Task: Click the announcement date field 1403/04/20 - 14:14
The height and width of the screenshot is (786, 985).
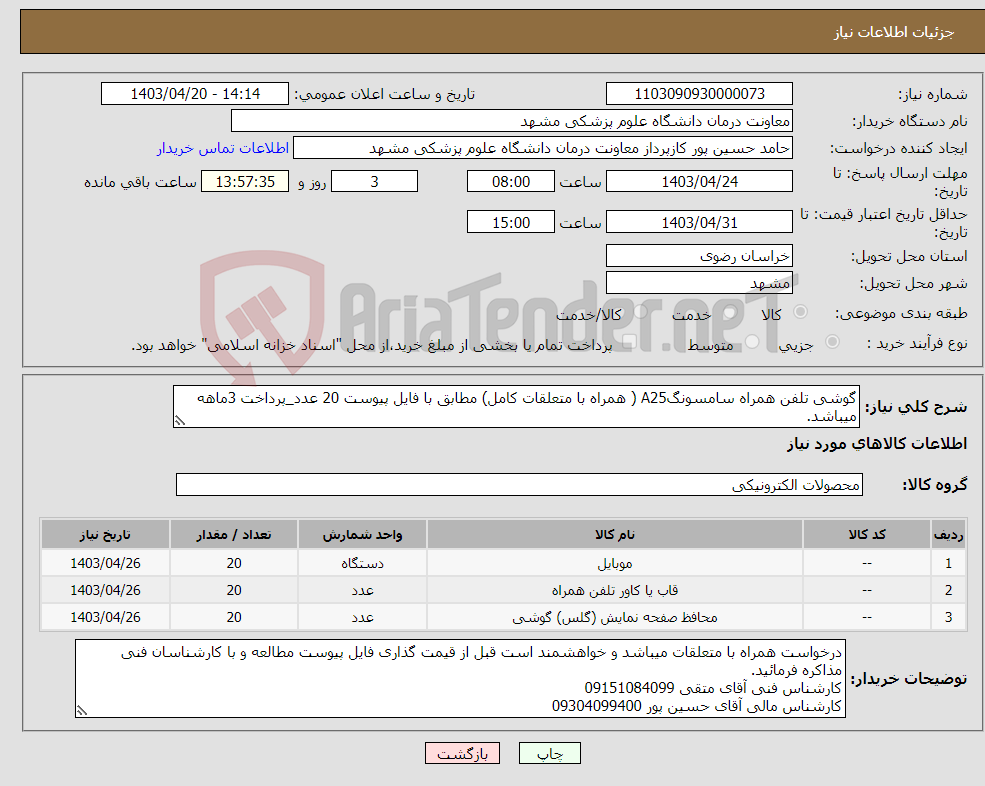Action: (195, 94)
